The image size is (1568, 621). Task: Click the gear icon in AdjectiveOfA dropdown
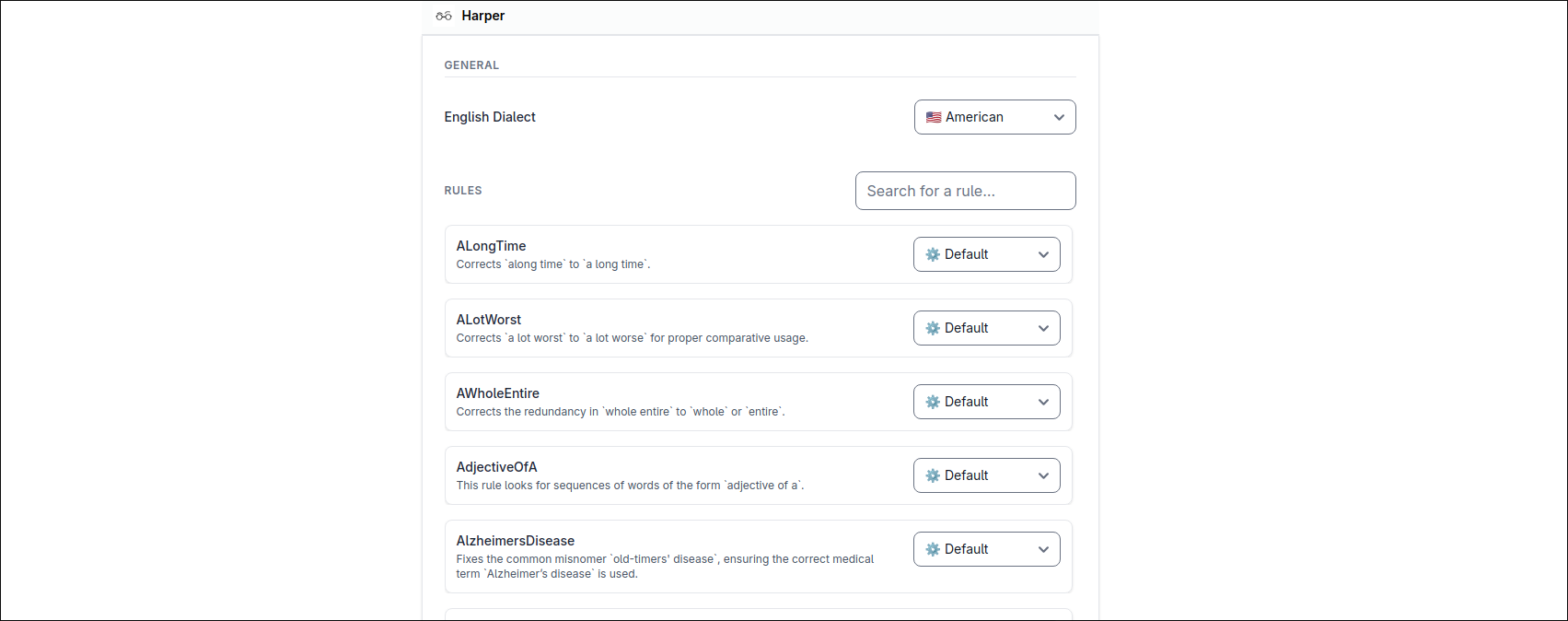click(933, 475)
